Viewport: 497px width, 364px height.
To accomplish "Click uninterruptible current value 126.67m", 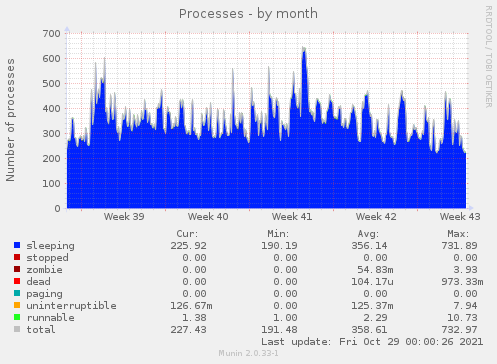I will (191, 306).
